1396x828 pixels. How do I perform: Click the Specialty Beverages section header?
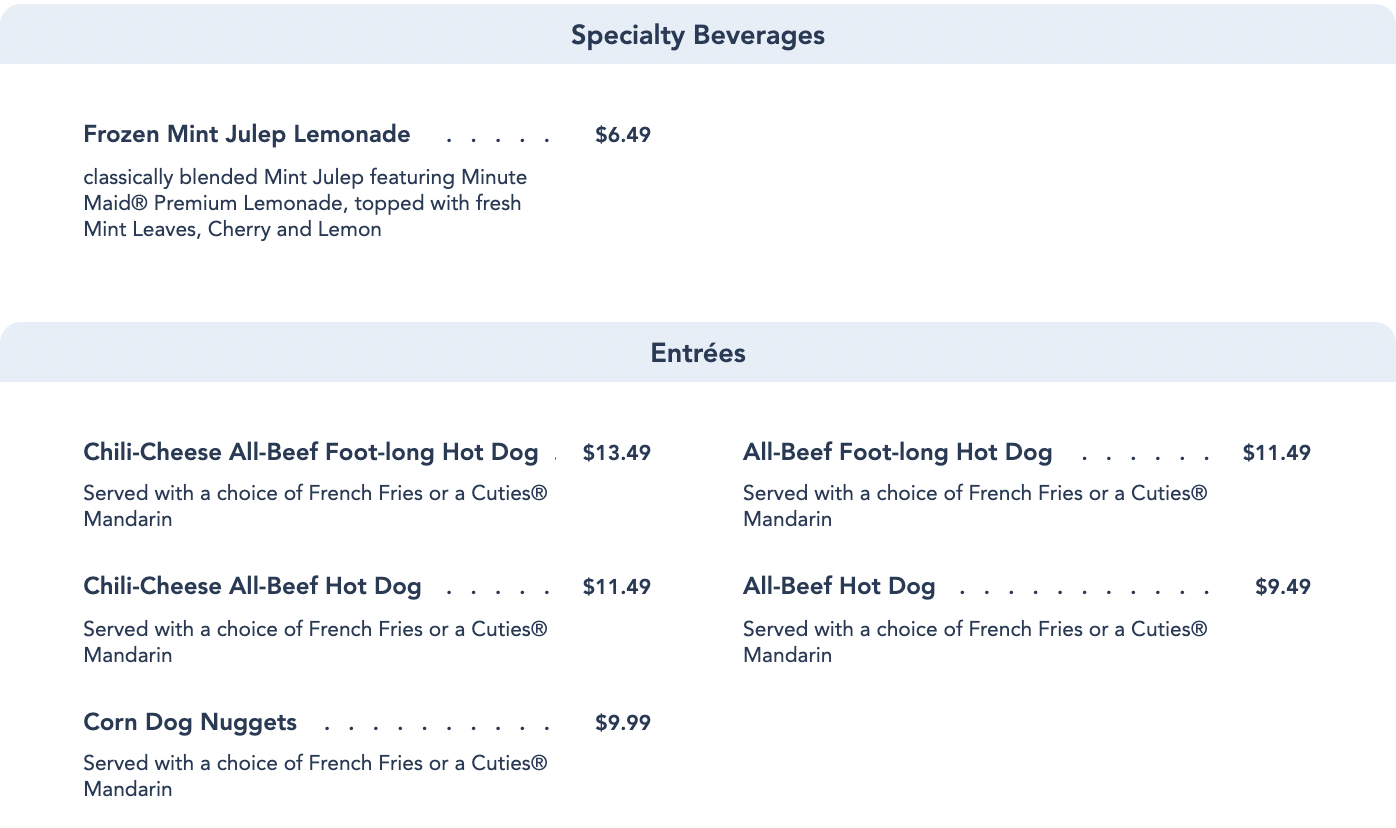(697, 35)
